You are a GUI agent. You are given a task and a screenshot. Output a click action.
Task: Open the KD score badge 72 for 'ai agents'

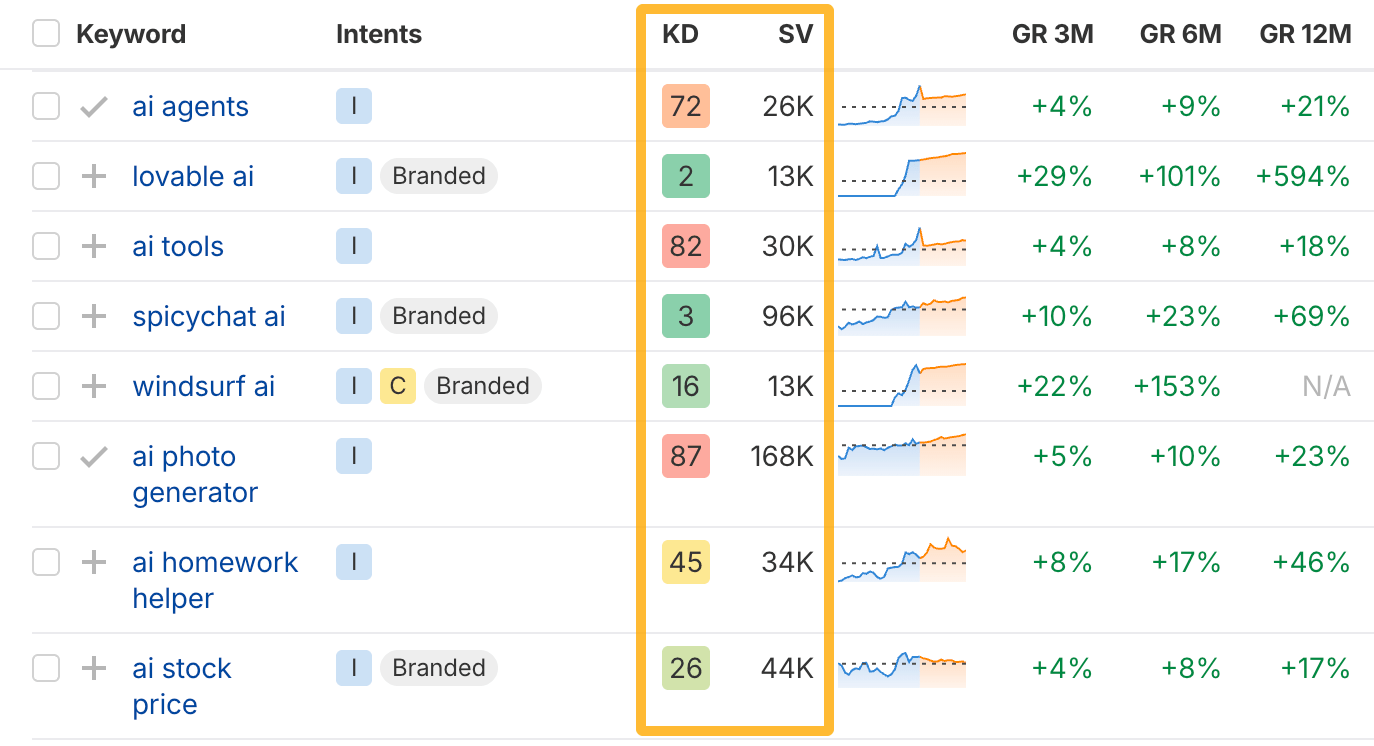click(x=685, y=106)
